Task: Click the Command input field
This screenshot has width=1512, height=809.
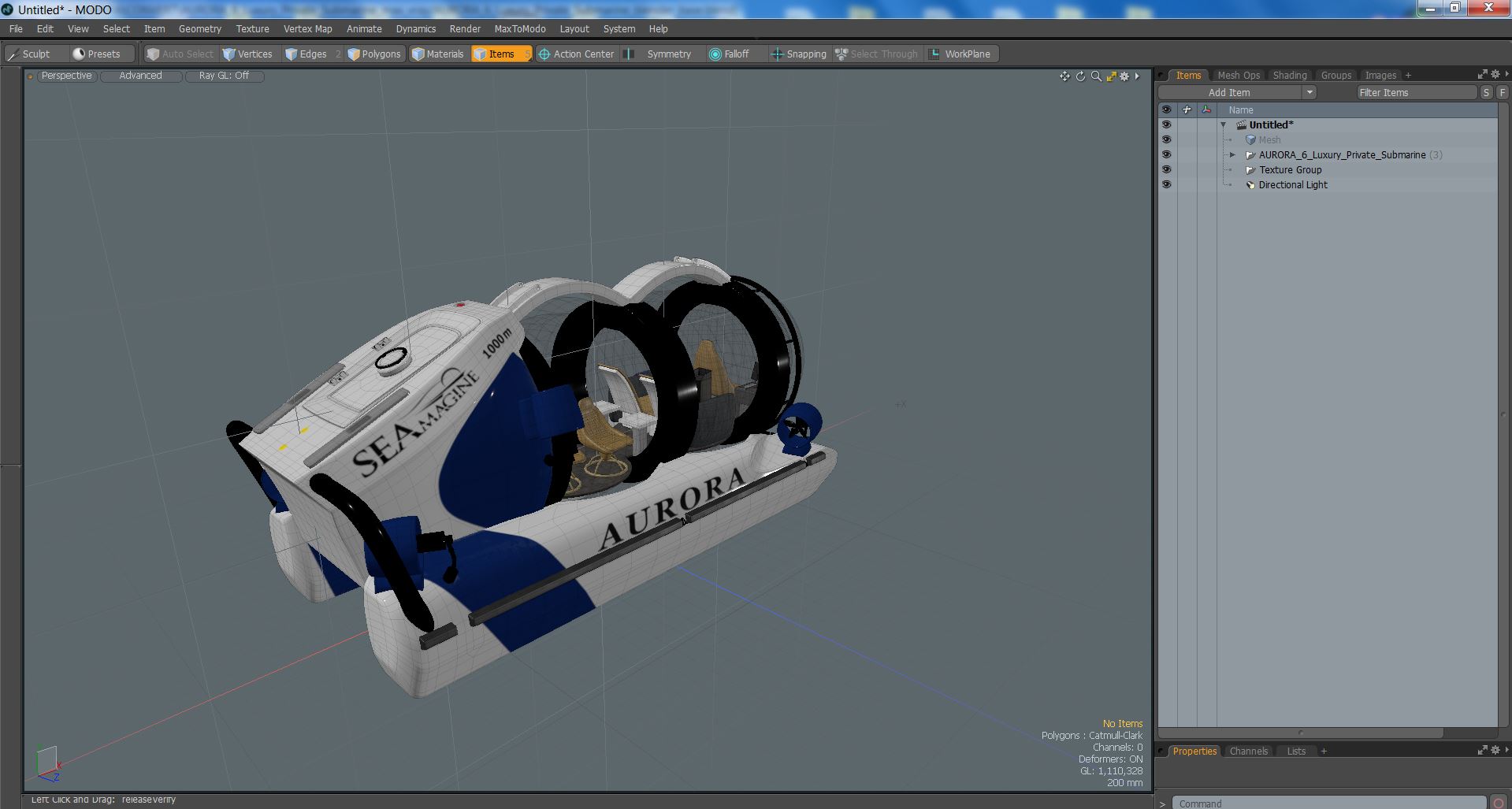Action: tap(1328, 803)
